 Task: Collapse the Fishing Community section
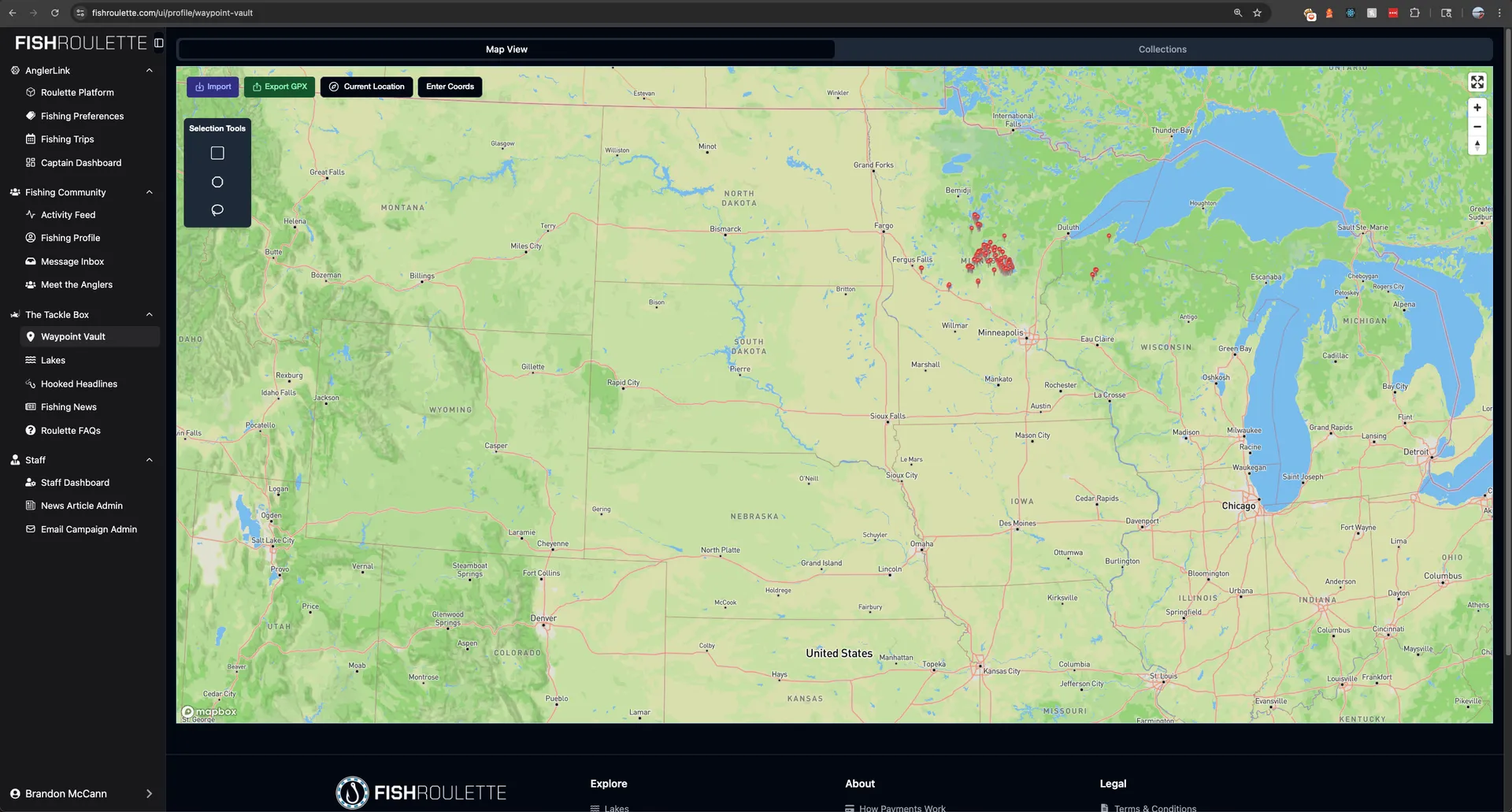[x=149, y=192]
